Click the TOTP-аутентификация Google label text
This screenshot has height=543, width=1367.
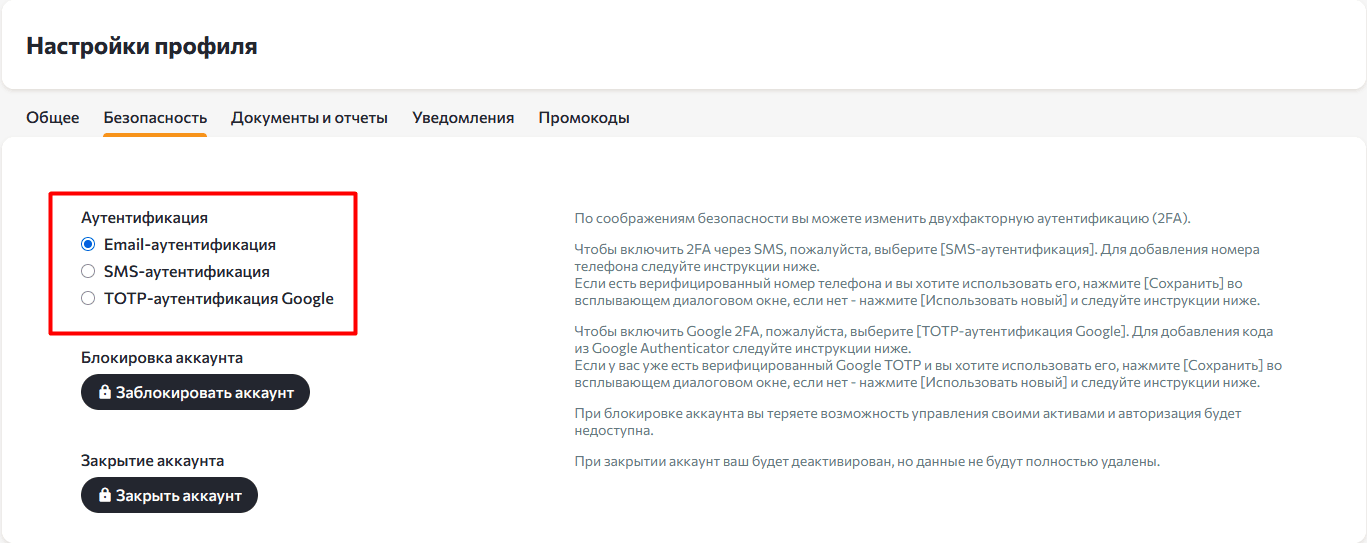click(x=218, y=298)
